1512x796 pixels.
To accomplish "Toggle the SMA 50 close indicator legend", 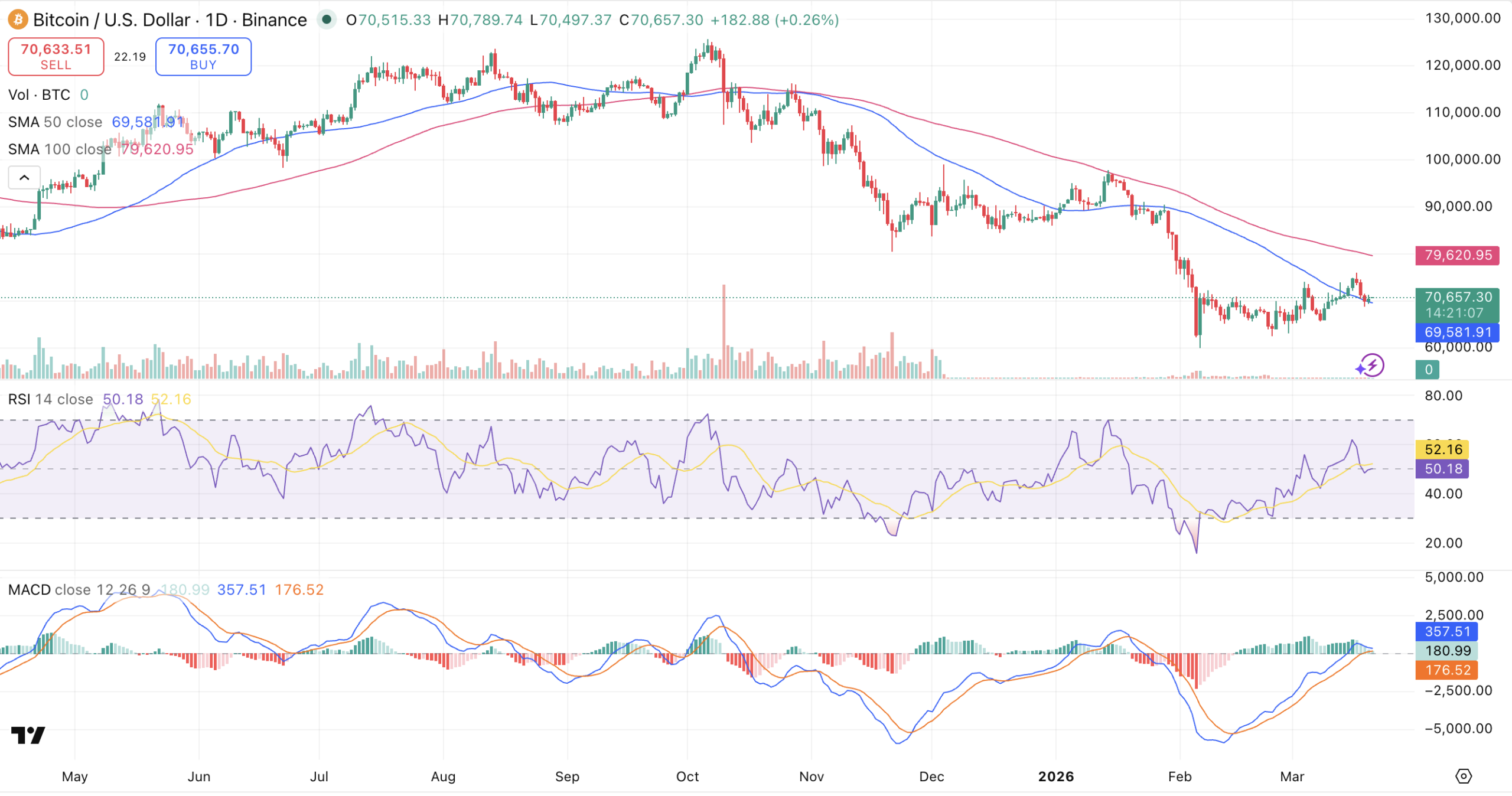I will [55, 122].
